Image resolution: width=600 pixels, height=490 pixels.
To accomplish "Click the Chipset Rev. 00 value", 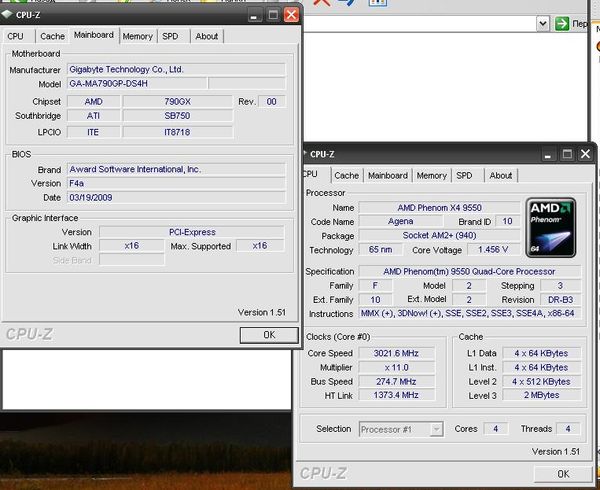I will [272, 102].
